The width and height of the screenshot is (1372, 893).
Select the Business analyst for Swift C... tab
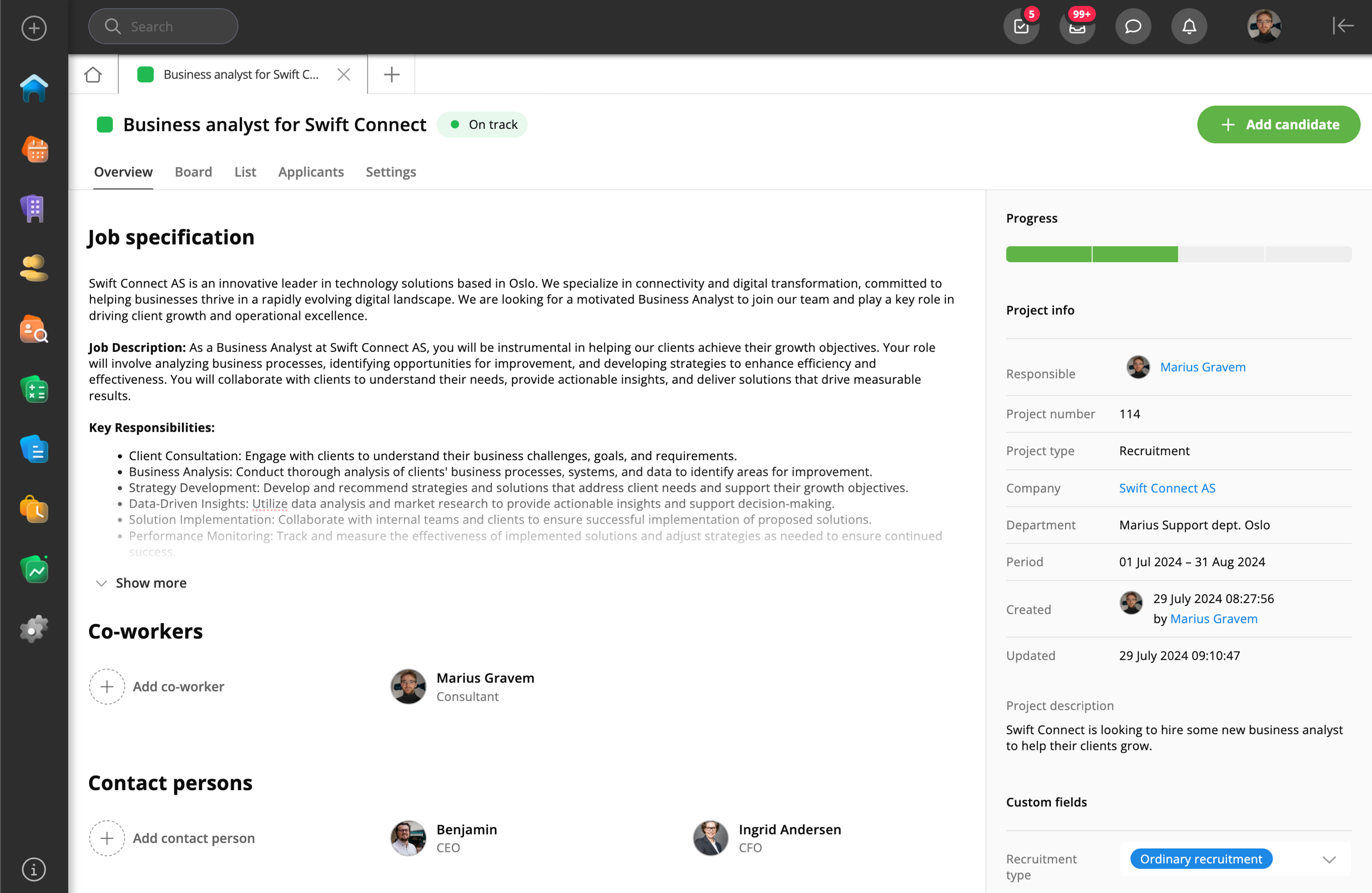242,75
